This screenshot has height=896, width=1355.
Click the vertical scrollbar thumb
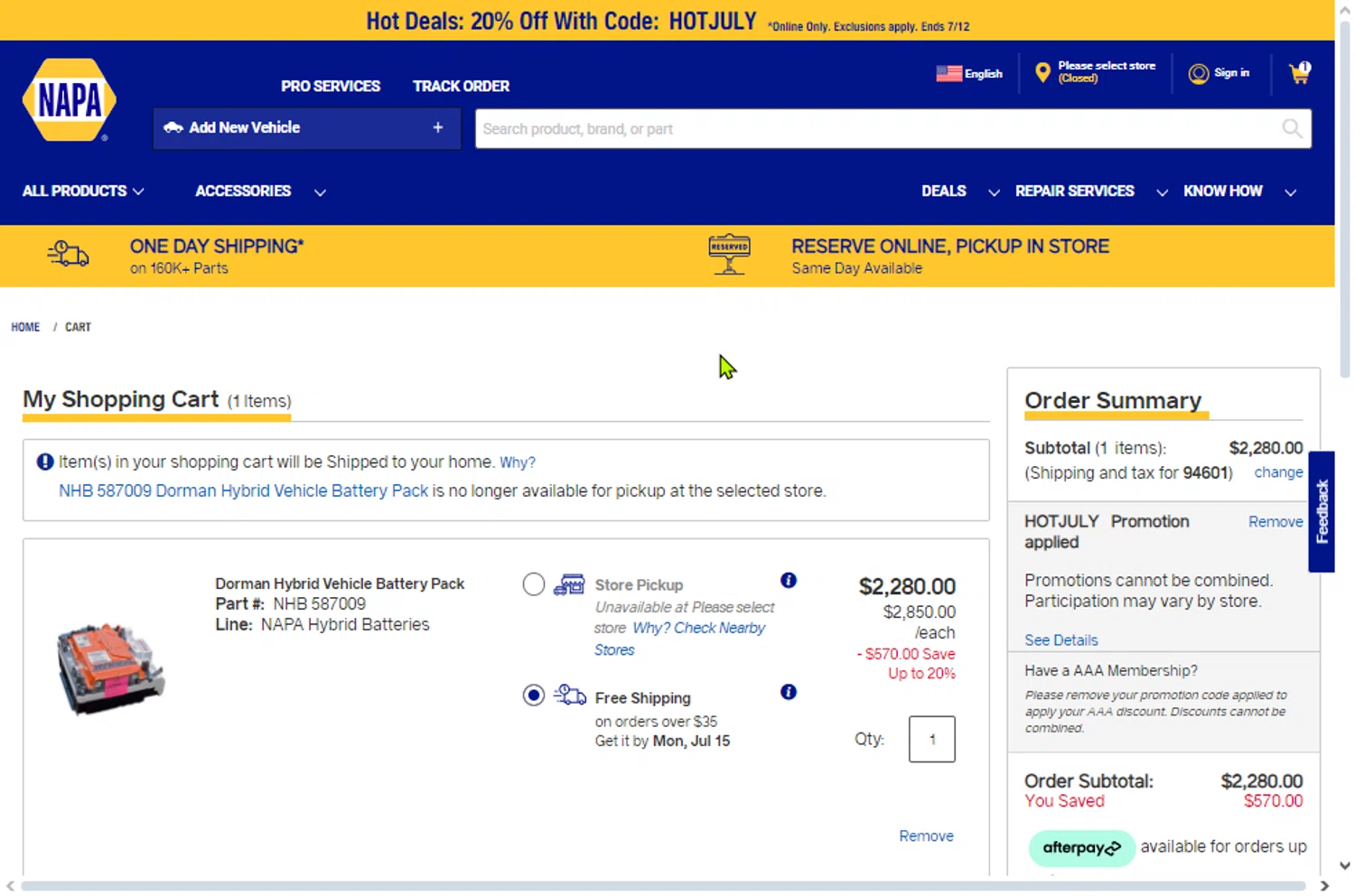pyautogui.click(x=1344, y=199)
